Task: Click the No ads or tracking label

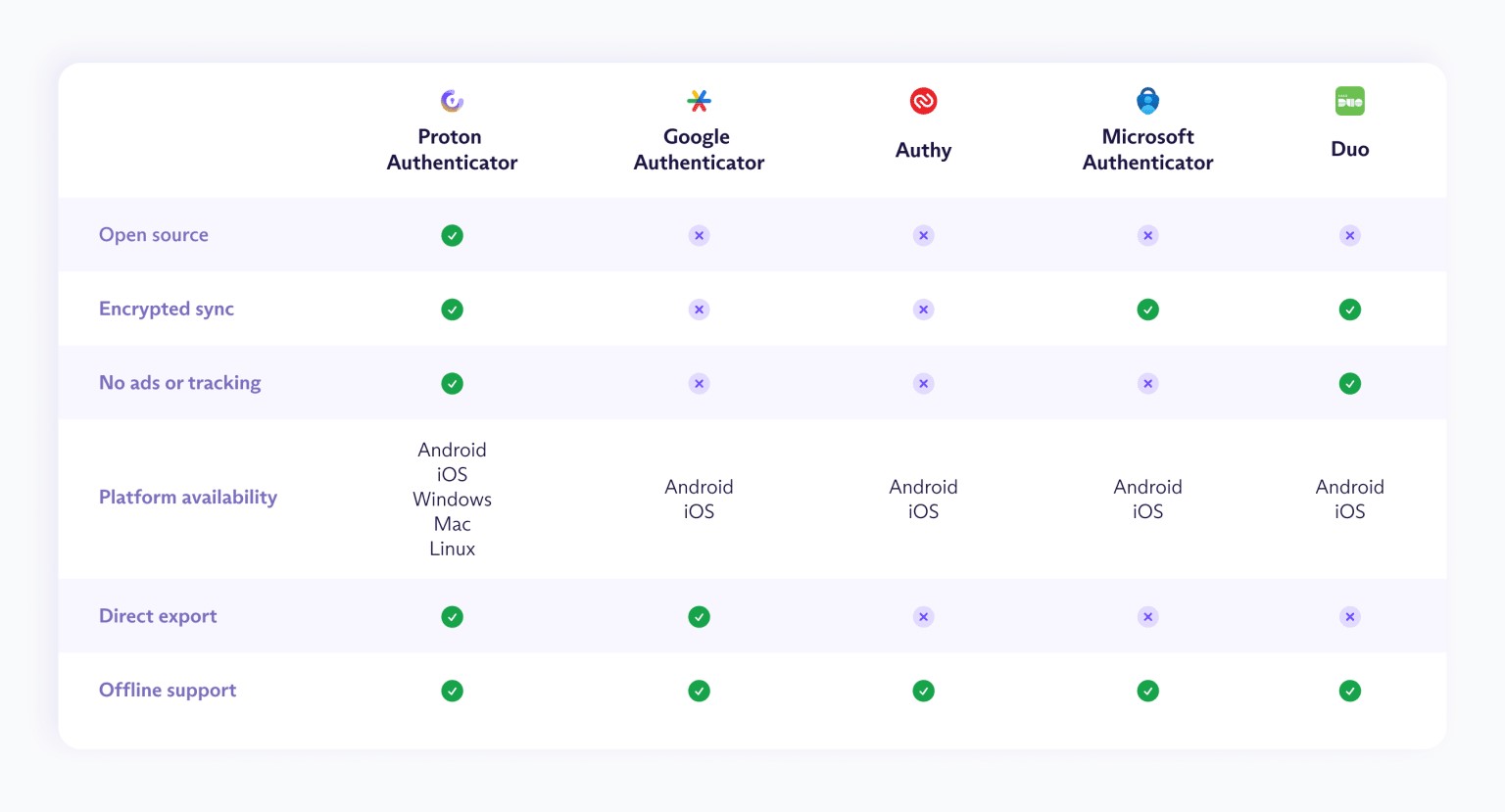Action: (180, 383)
